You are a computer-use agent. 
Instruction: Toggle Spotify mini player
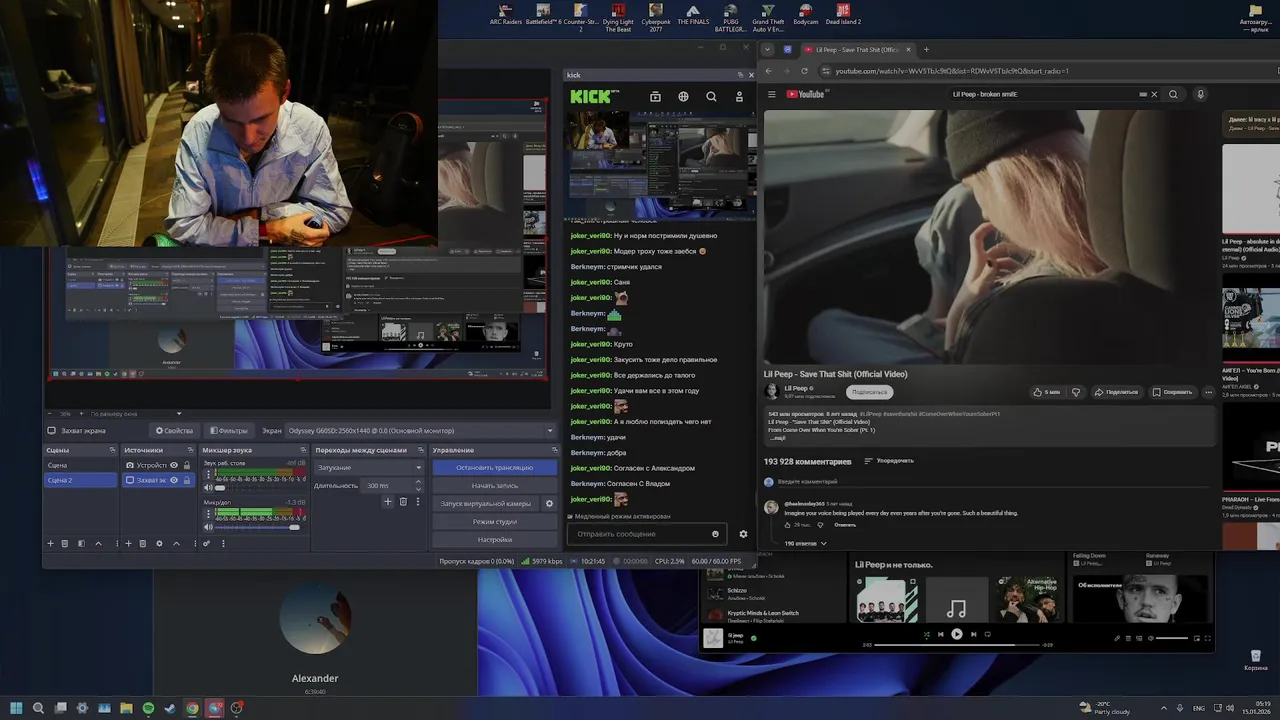1196,638
